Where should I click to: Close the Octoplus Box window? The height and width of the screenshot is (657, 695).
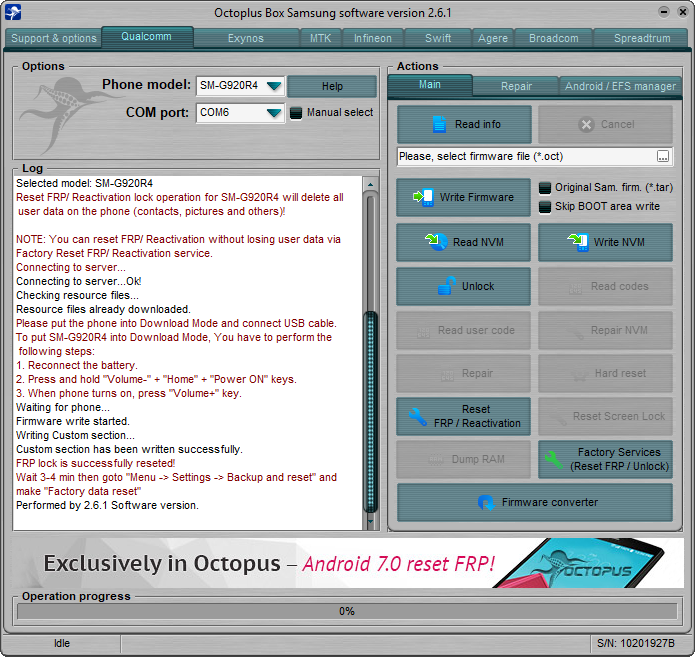coord(683,12)
